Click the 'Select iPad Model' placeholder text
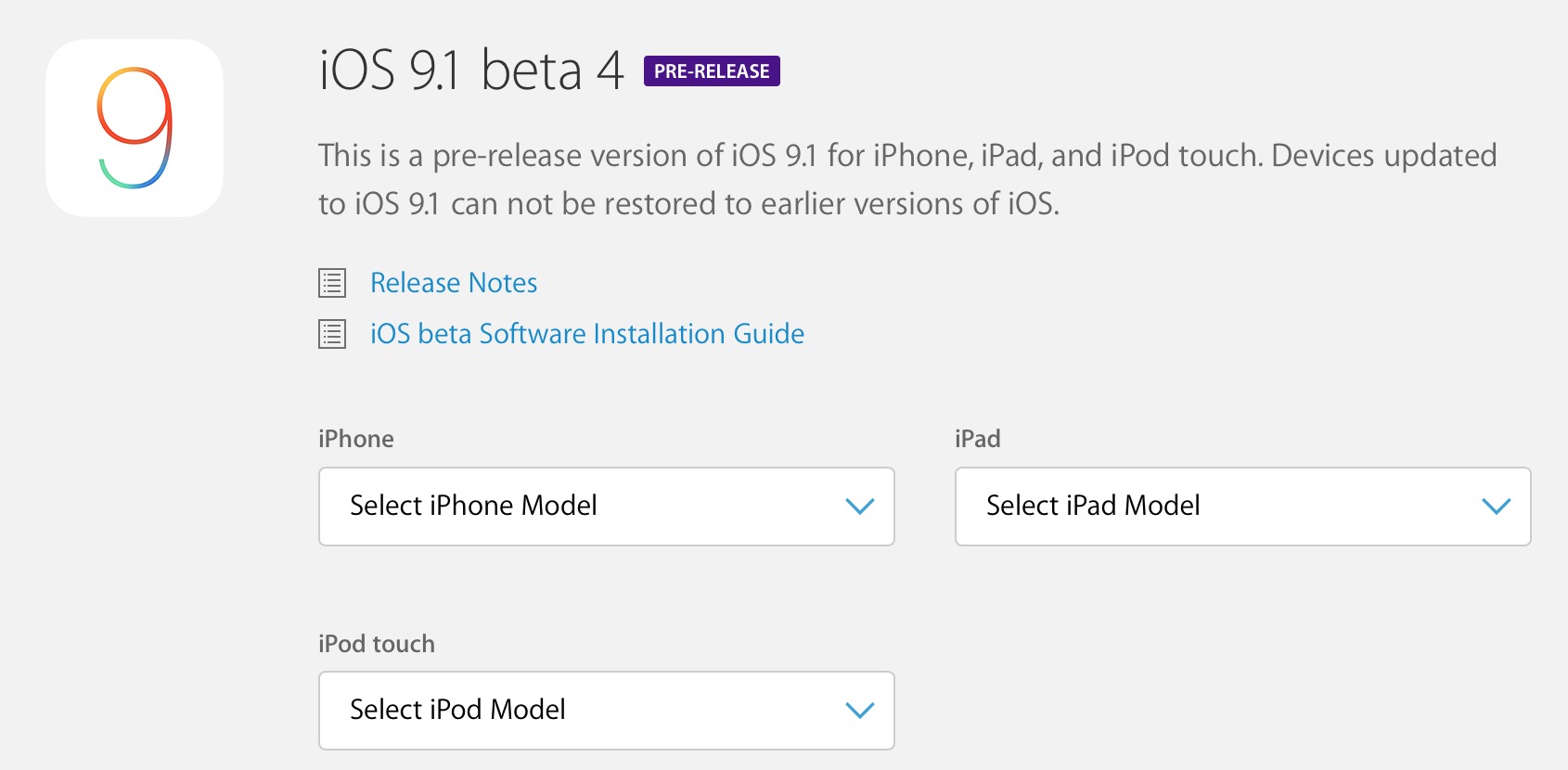 1093,506
